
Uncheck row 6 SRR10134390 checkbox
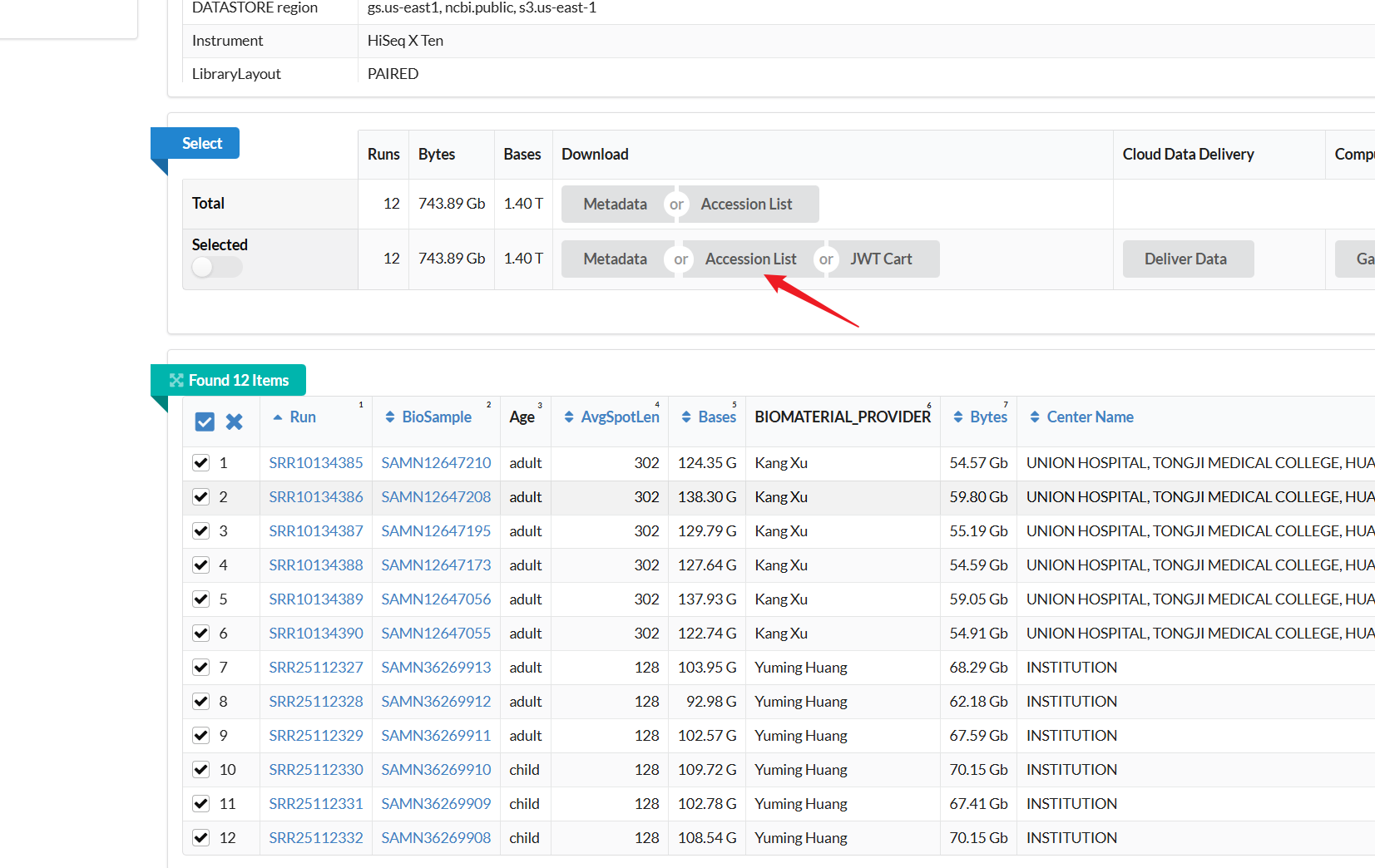pos(200,634)
